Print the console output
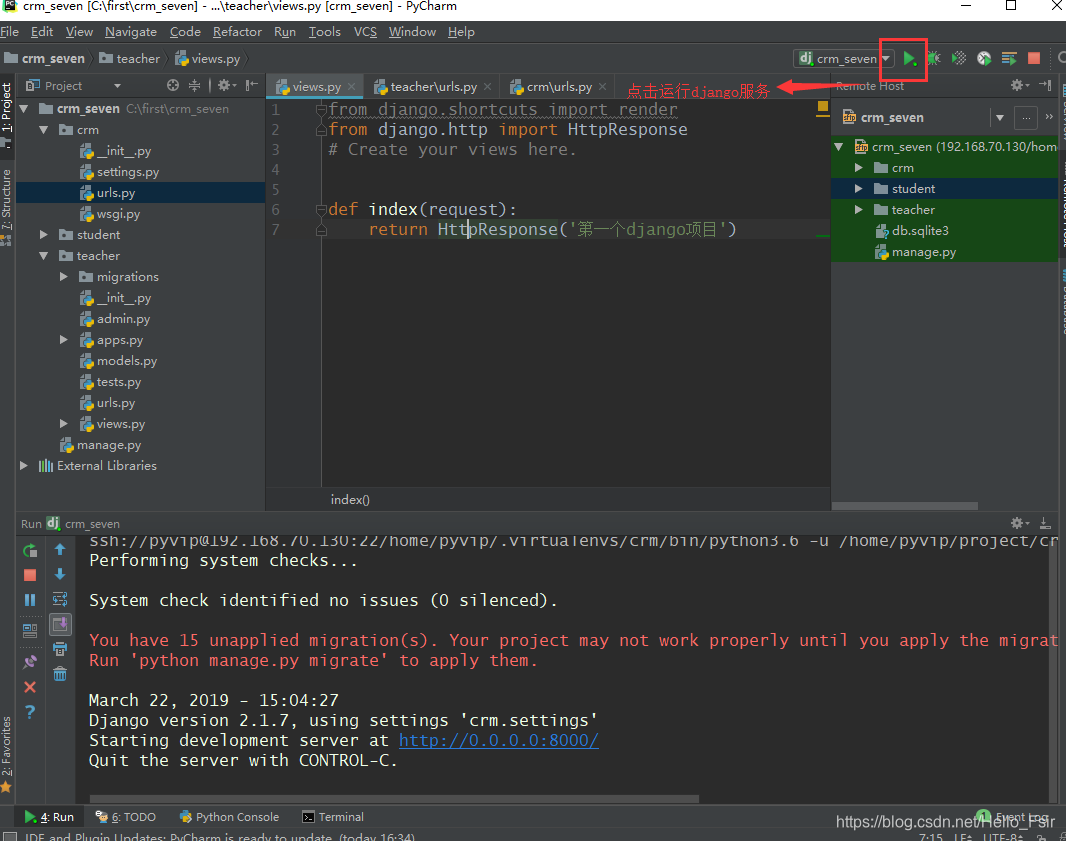Screen dimensions: 1066x841 pyautogui.click(x=60, y=649)
